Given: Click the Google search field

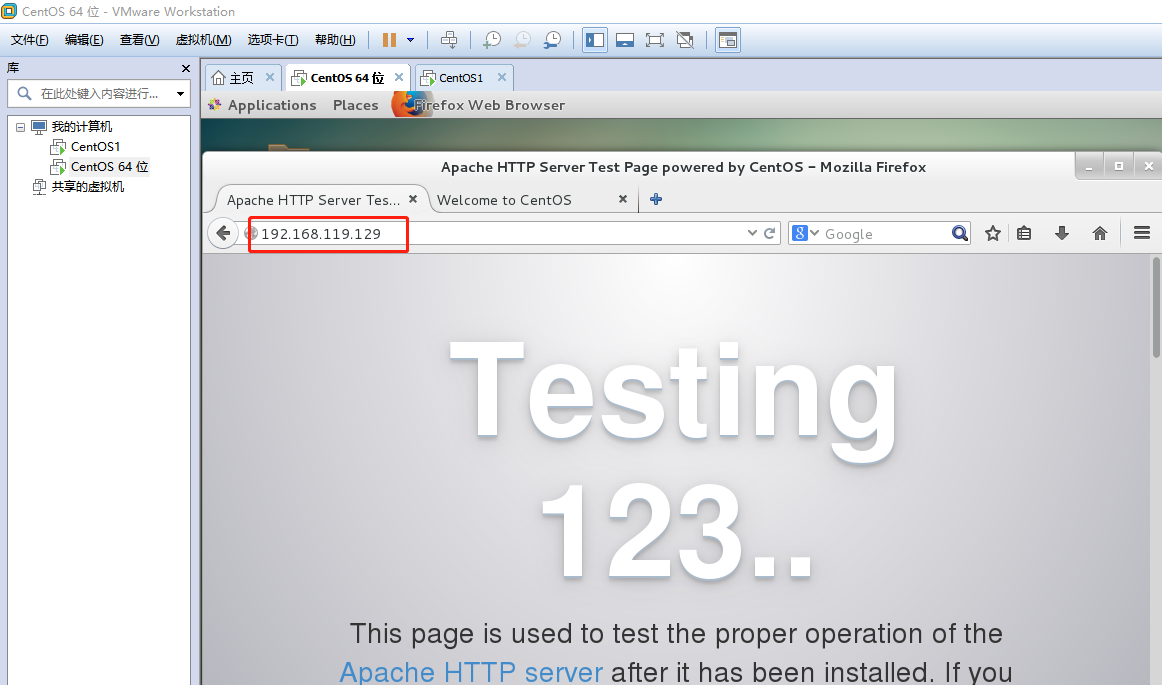Looking at the screenshot, I should tap(886, 234).
